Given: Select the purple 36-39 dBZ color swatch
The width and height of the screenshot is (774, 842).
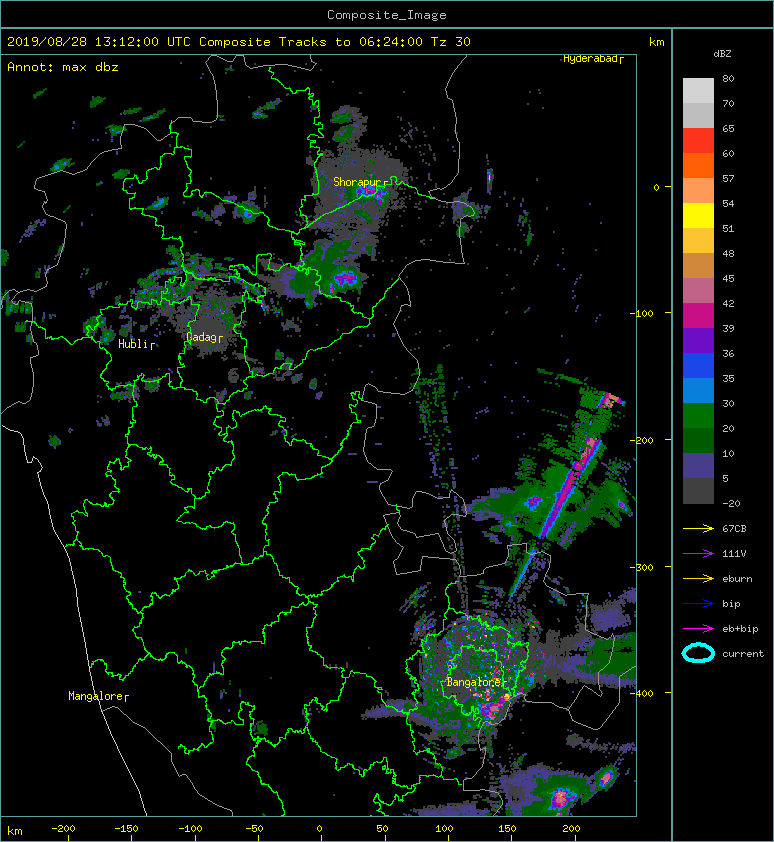Looking at the screenshot, I should tap(698, 341).
